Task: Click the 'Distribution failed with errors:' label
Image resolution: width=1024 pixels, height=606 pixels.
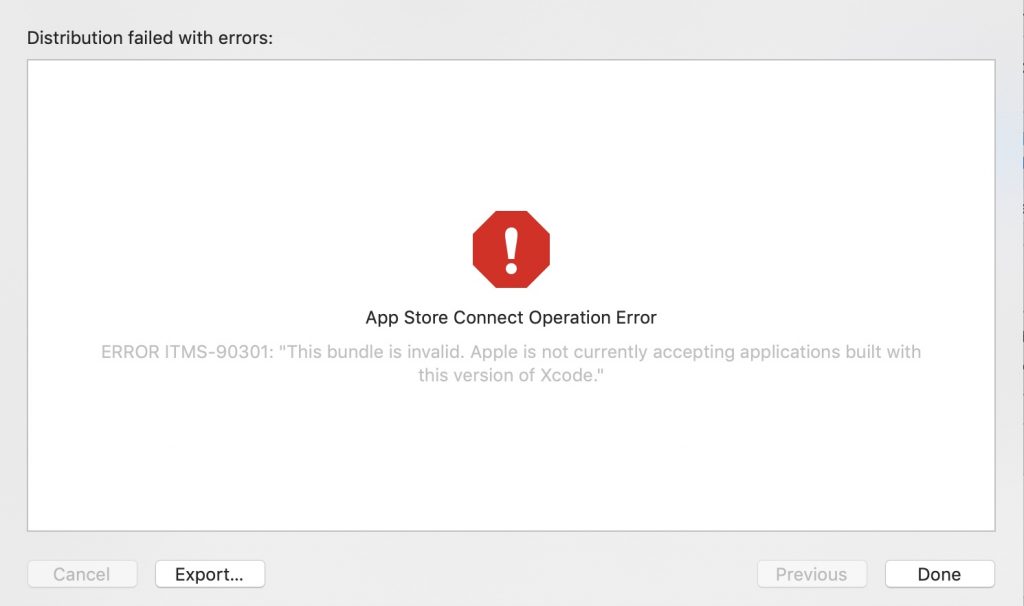Action: [150, 38]
